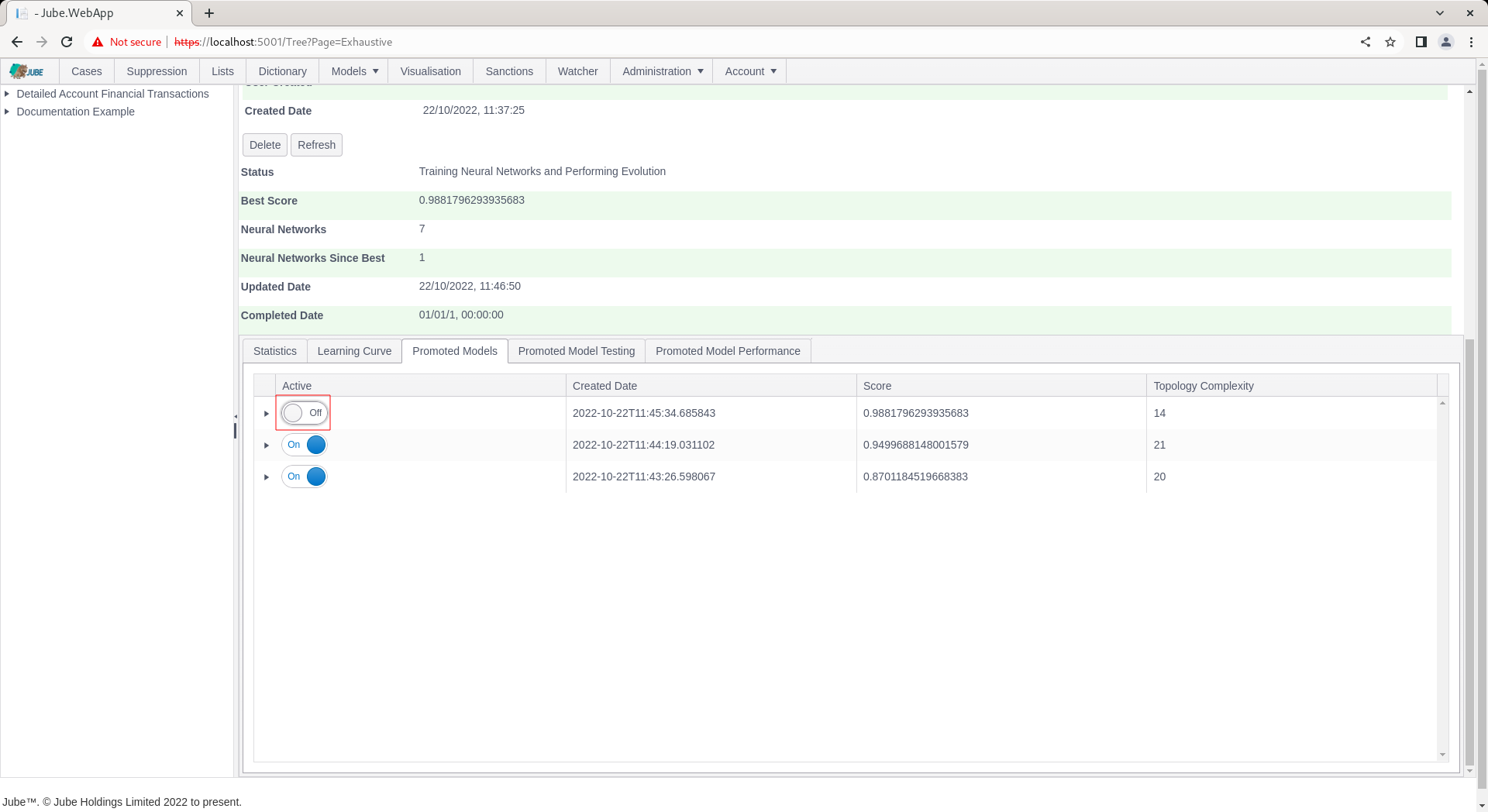1488x812 pixels.
Task: Click the Delete button
Action: [x=265, y=145]
